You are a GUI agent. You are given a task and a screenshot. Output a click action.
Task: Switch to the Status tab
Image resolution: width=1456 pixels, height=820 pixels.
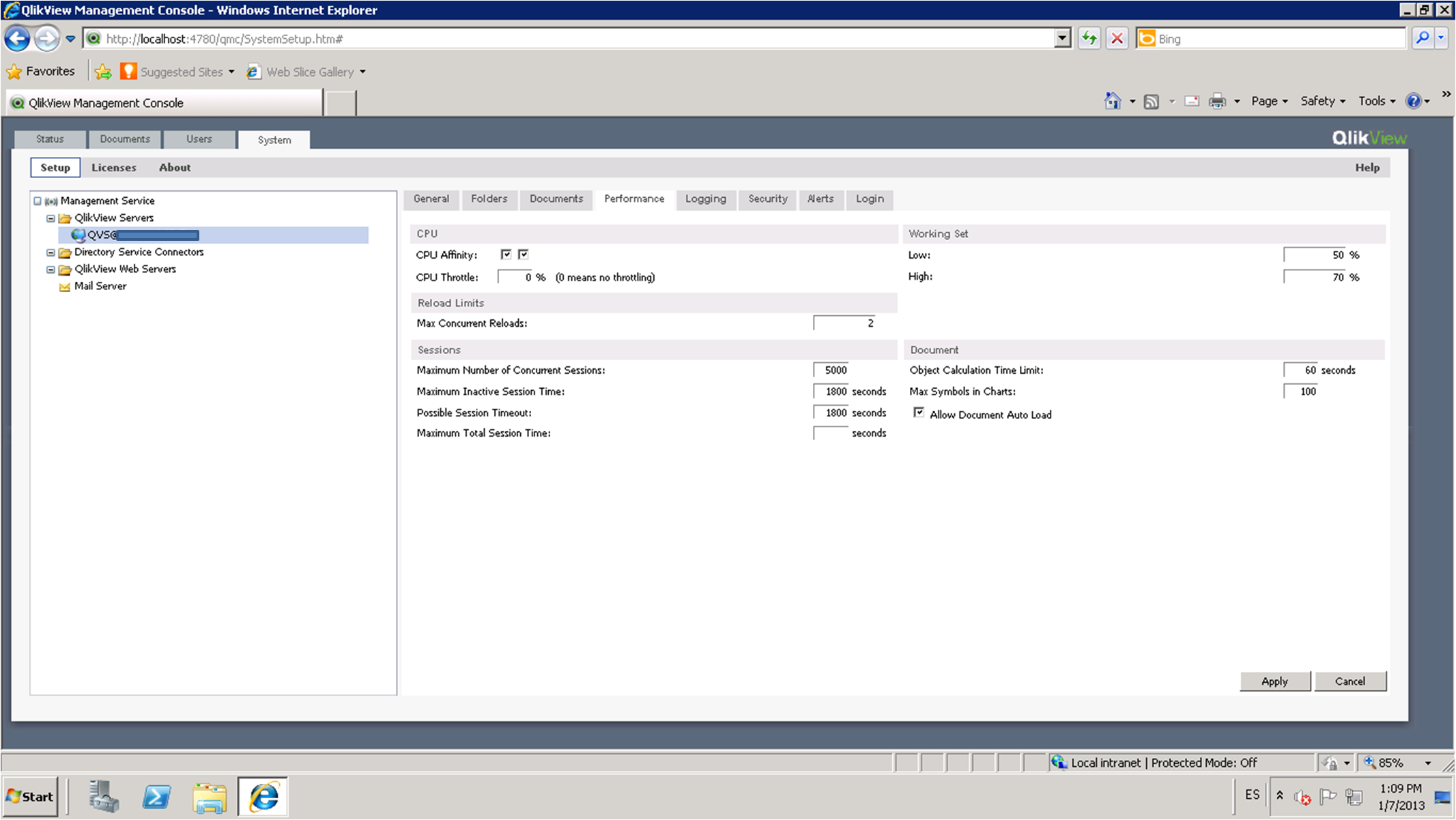[x=50, y=139]
